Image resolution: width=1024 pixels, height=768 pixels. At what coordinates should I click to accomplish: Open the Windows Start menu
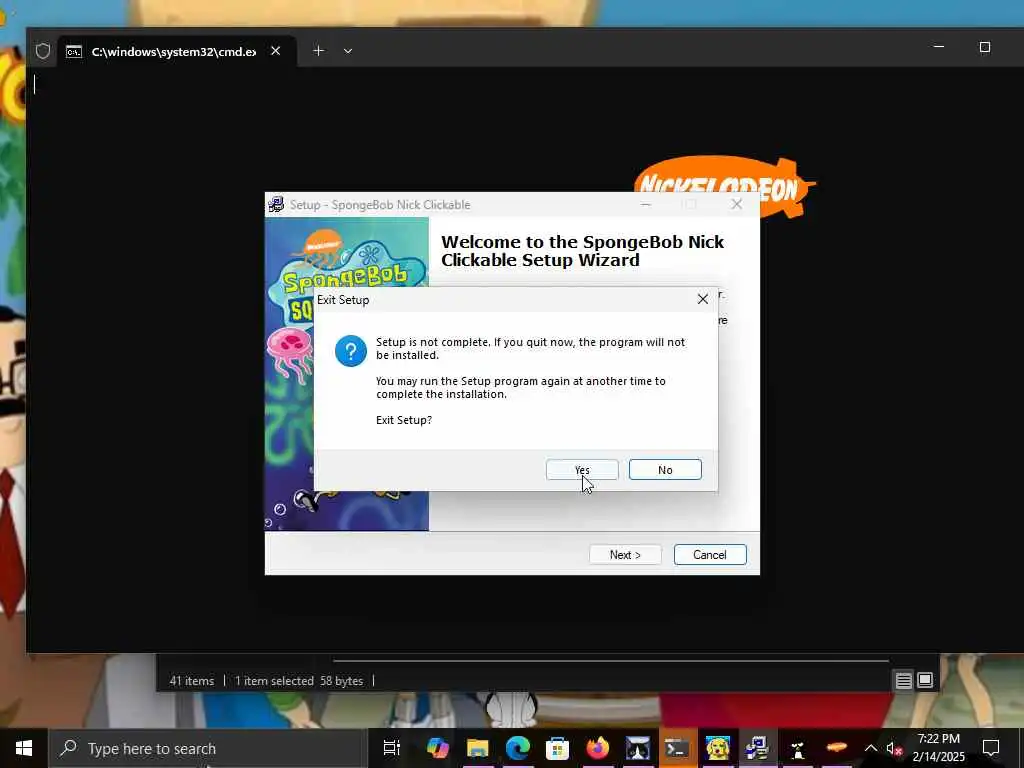pyautogui.click(x=24, y=748)
